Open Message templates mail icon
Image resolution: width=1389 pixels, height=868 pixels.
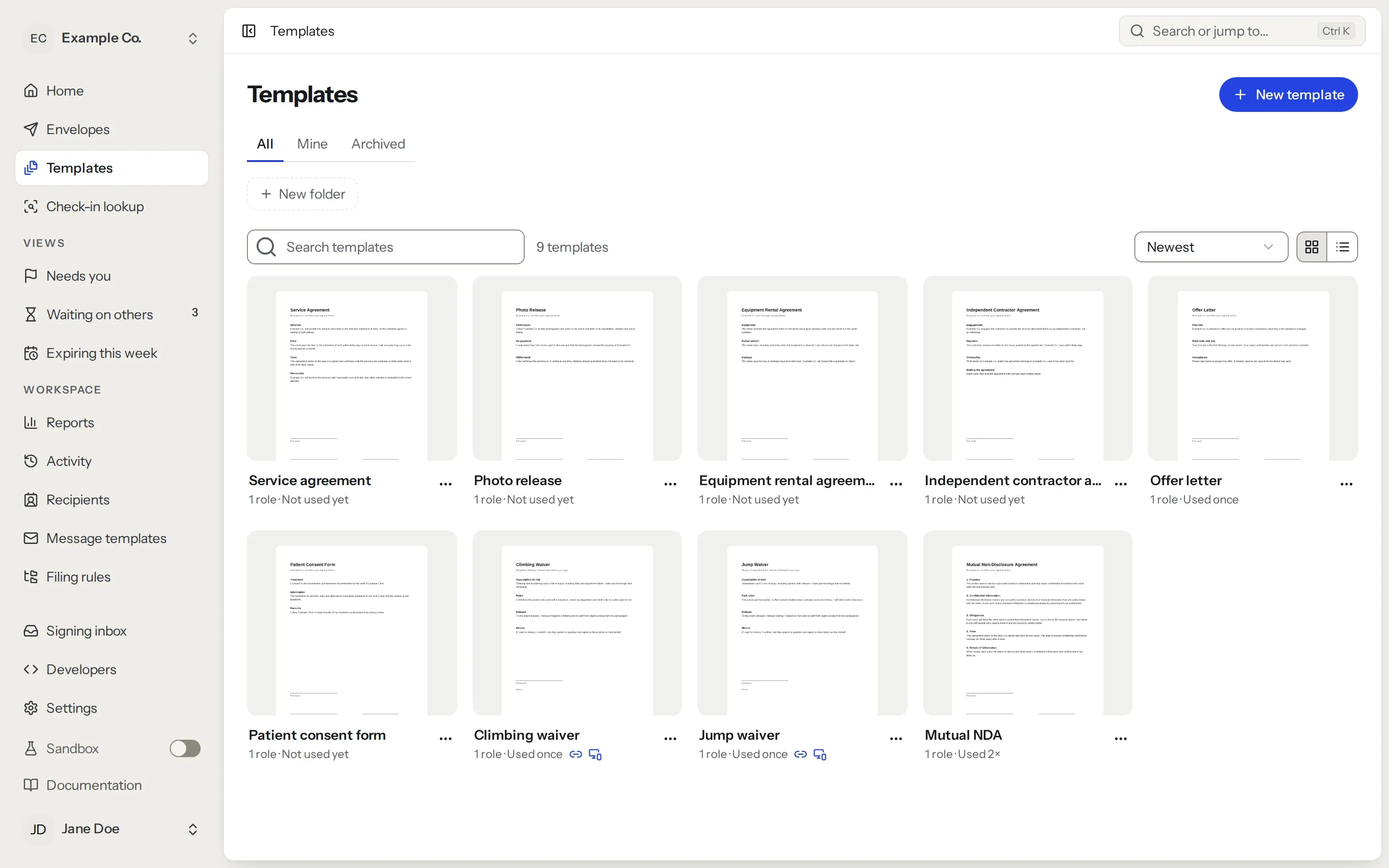31,538
